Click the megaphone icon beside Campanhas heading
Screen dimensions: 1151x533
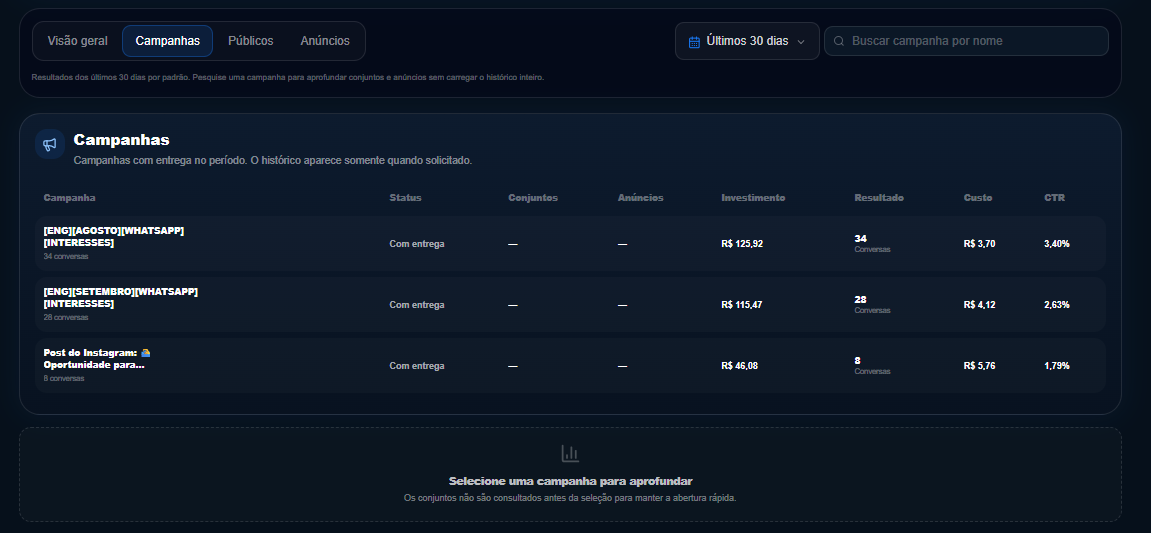point(50,144)
